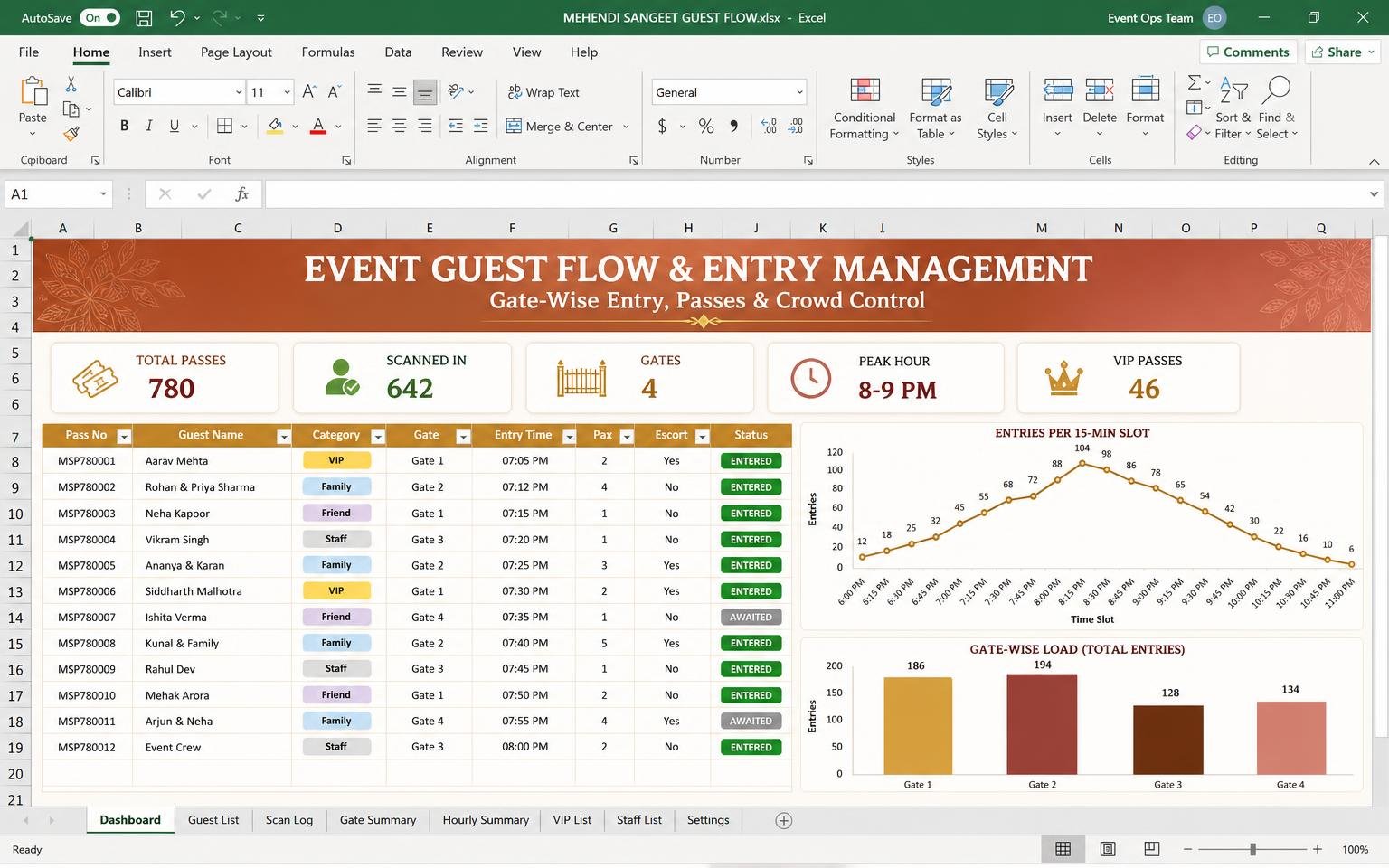Add a new sheet with plus button
Screen dimensions: 1389x868
[784, 821]
